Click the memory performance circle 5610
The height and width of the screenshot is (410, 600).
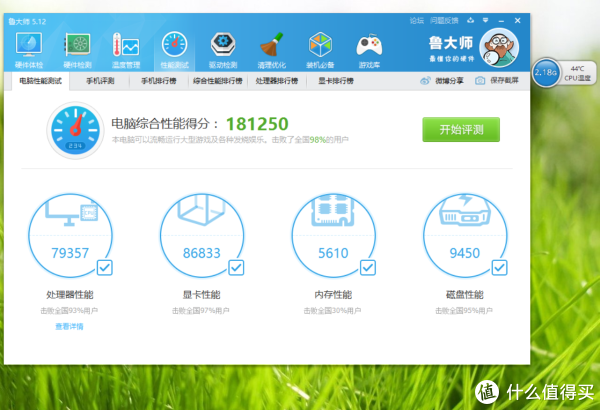[x=333, y=235]
